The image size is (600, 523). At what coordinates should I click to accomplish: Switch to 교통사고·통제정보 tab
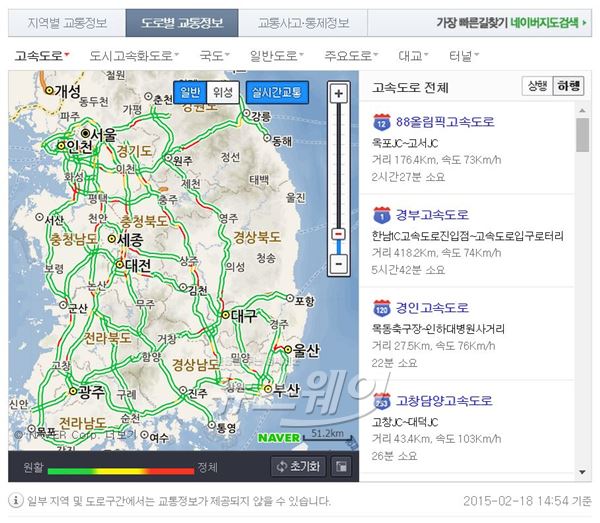click(x=303, y=23)
